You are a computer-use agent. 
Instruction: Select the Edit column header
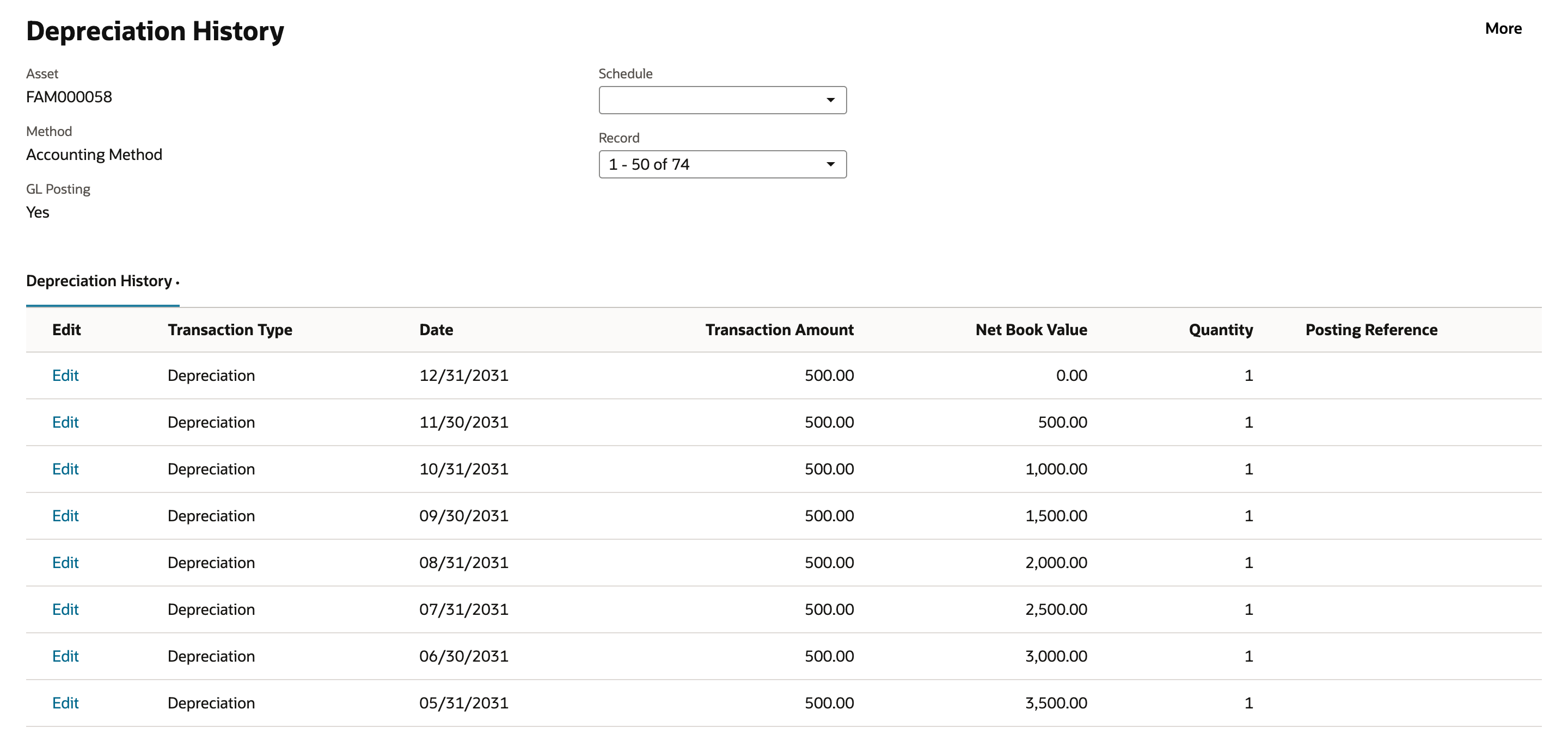click(66, 330)
